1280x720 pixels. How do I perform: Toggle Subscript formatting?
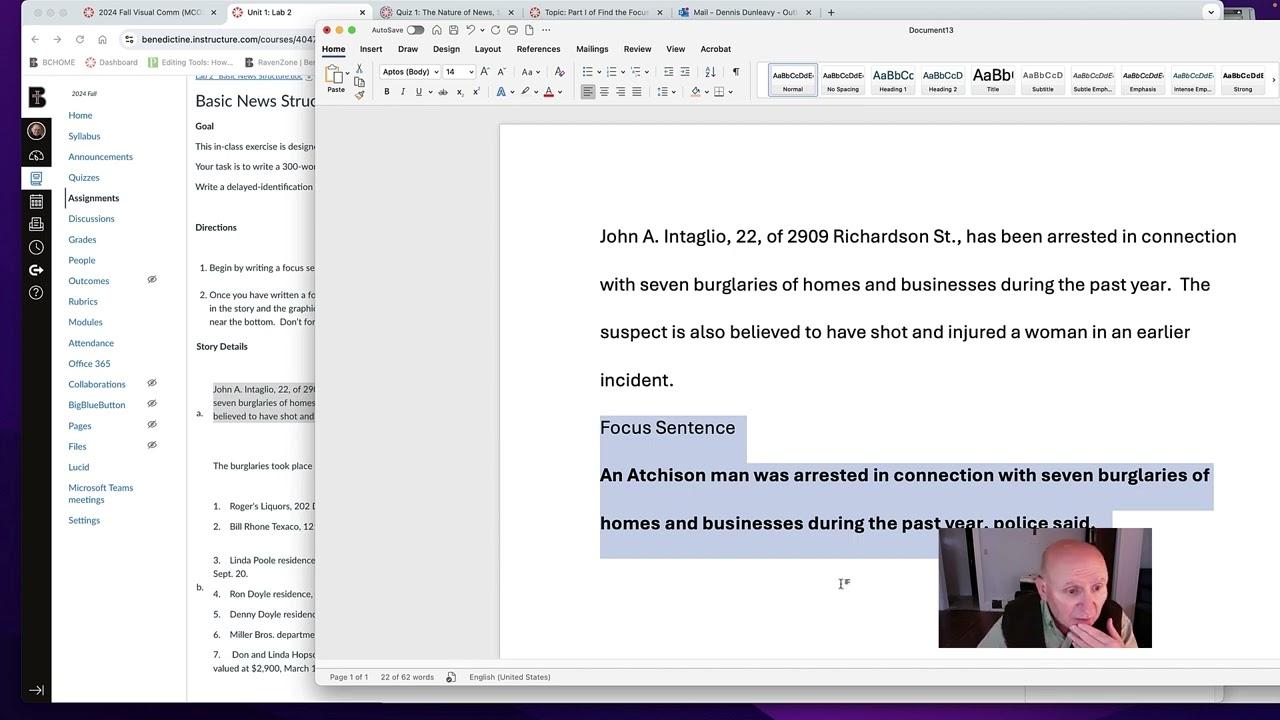[x=459, y=92]
